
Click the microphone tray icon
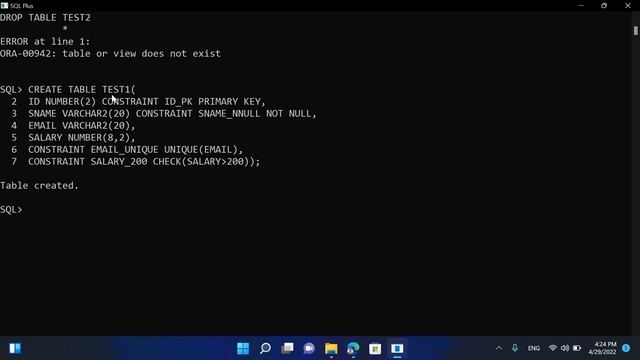click(x=515, y=348)
